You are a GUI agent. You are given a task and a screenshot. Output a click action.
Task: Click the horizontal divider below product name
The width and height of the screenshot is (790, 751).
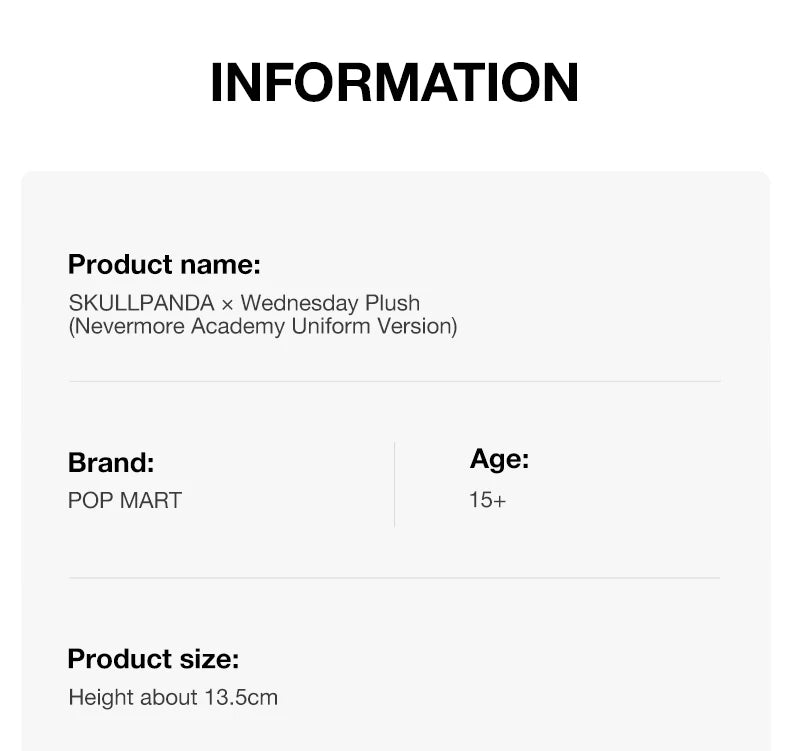[394, 381]
